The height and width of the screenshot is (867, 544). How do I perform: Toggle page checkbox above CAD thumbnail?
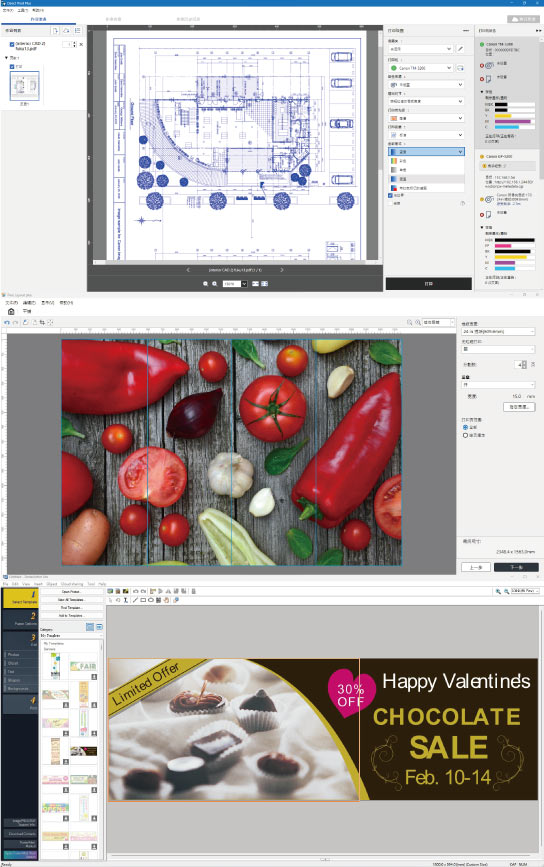[12, 66]
